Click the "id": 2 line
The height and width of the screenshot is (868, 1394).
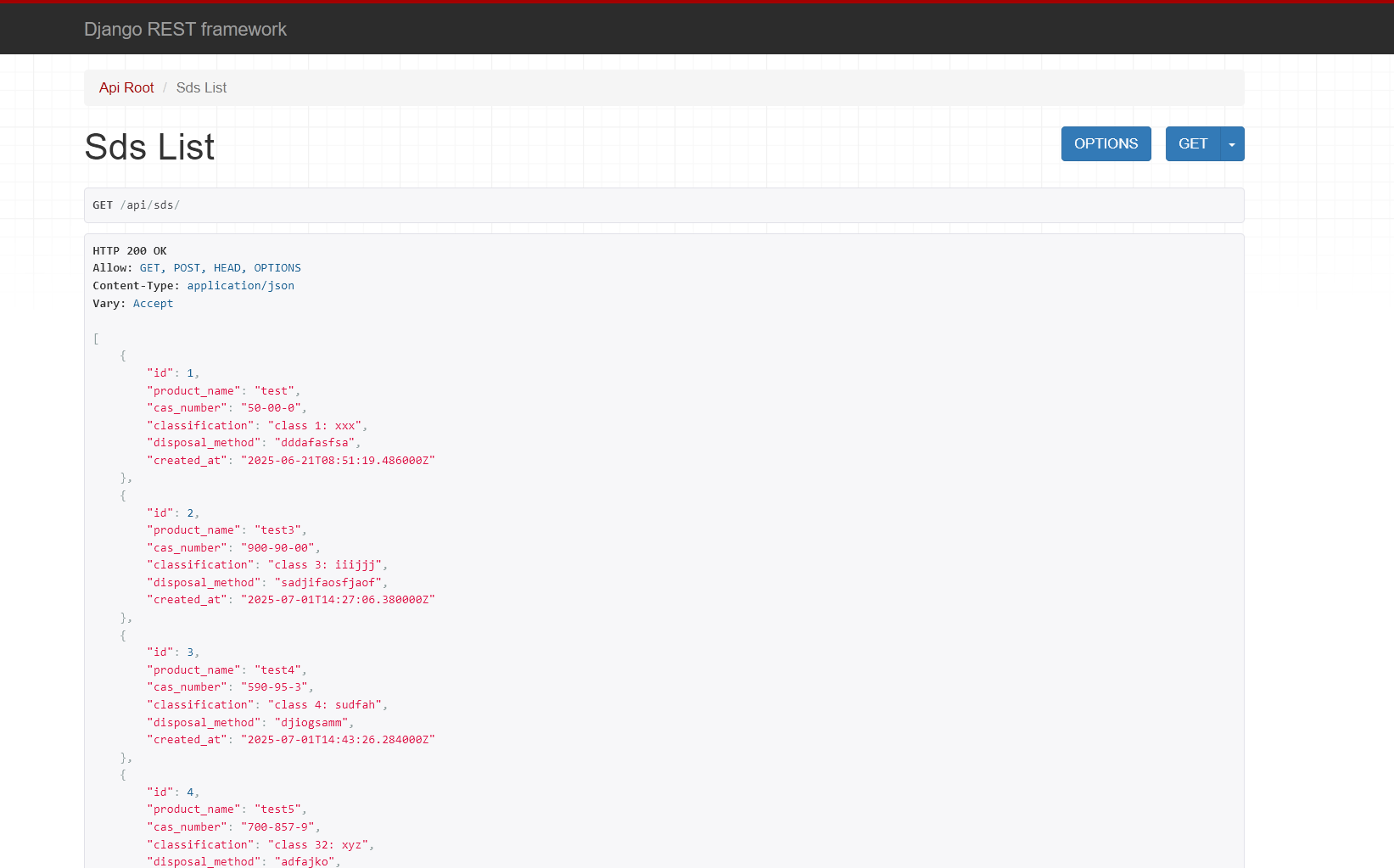pos(173,513)
